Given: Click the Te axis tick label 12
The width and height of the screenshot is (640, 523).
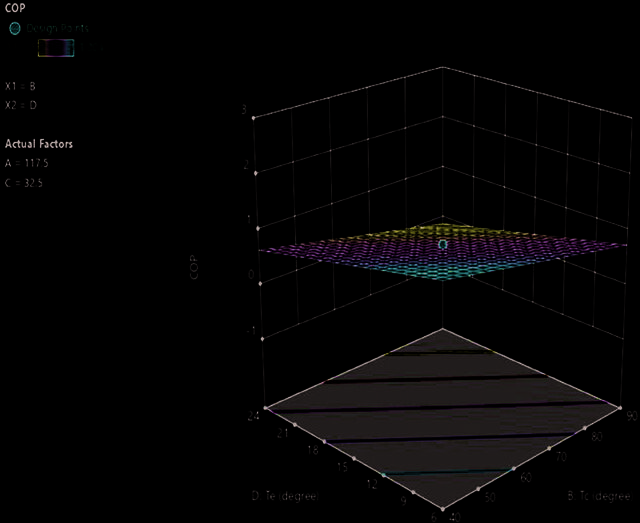Looking at the screenshot, I should pyautogui.click(x=372, y=484).
